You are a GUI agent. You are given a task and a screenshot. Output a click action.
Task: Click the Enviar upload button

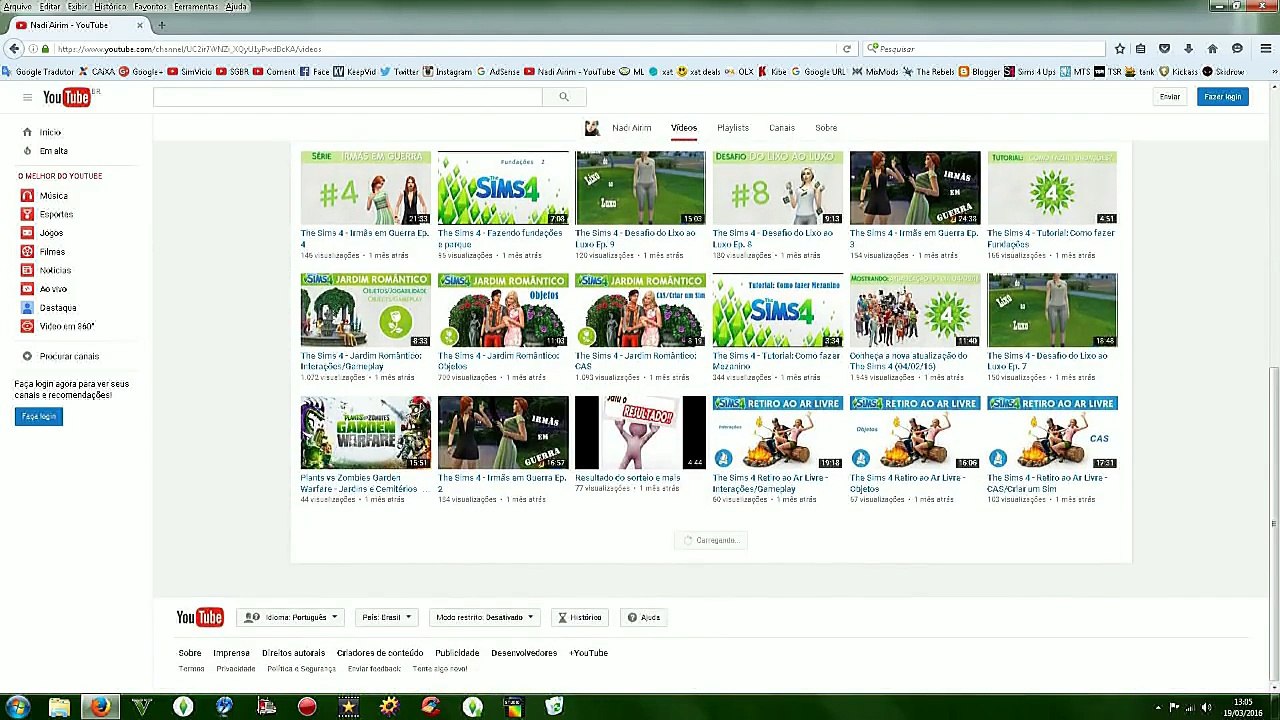tap(1170, 97)
